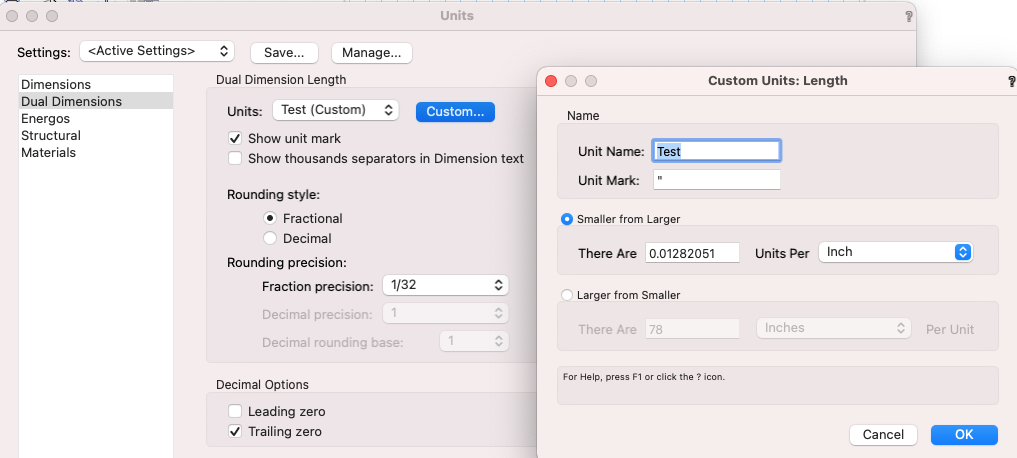
Task: Toggle the Show unit mark checkbox
Action: point(235,138)
